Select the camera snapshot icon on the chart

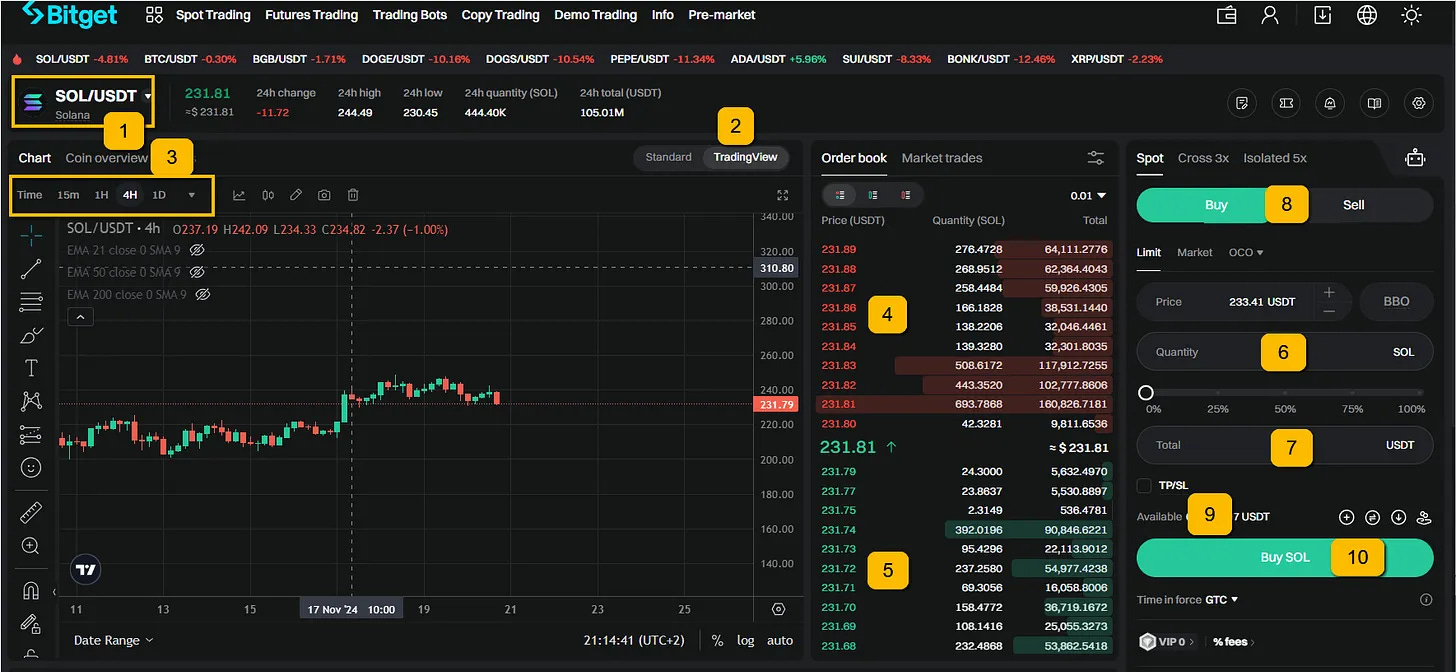pos(324,194)
